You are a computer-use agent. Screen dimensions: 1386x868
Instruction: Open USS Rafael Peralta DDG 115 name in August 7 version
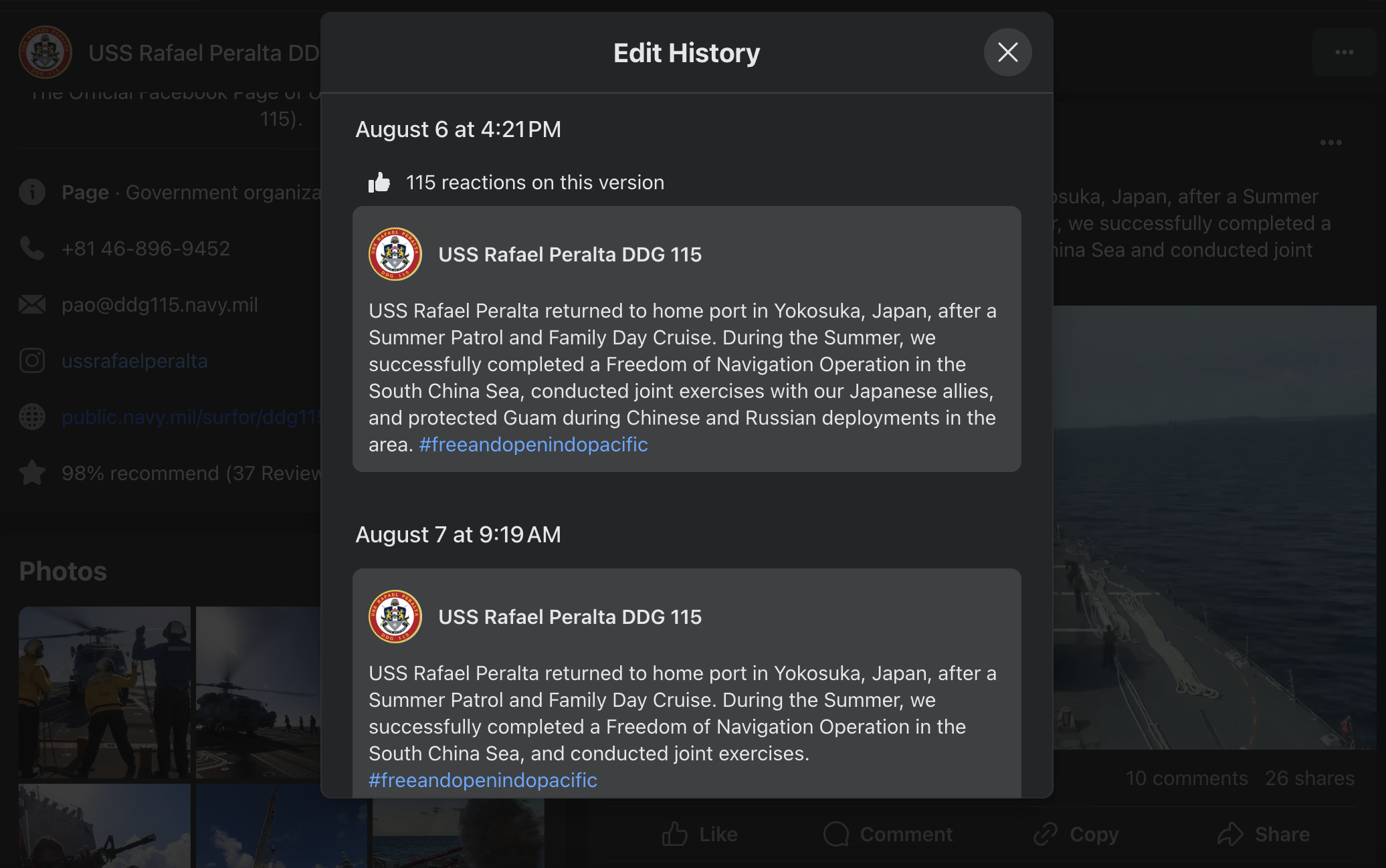tap(570, 617)
